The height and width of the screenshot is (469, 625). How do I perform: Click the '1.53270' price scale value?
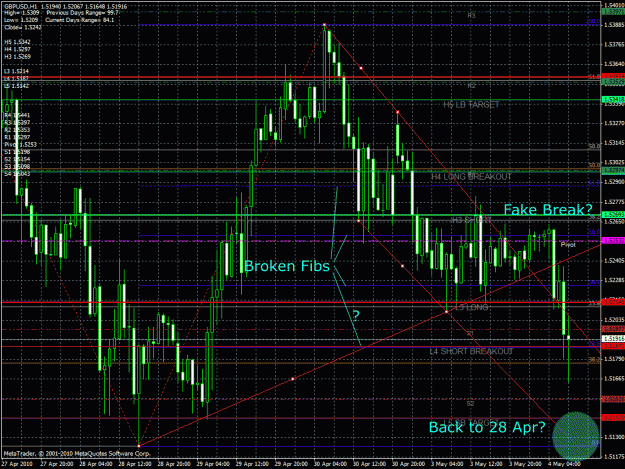[x=614, y=123]
